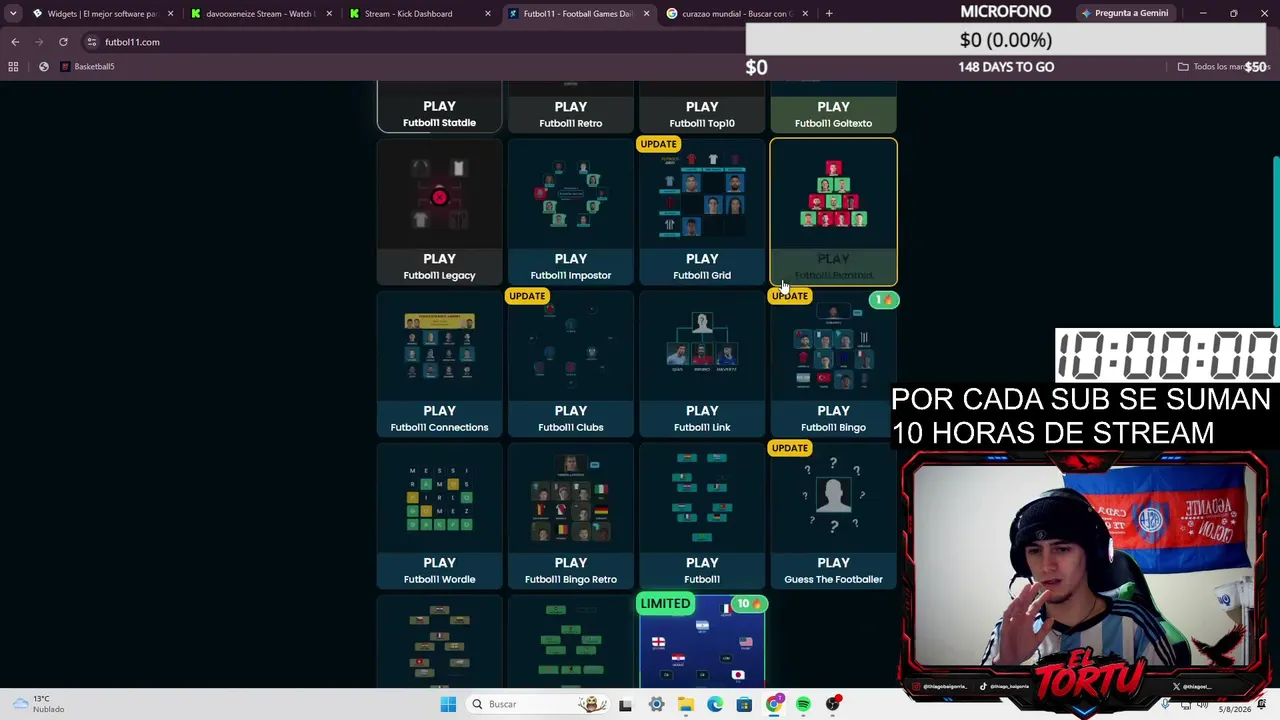Switch to the davooxeneize Stream tab
Image resolution: width=1280 pixels, height=720 pixels.
260,14
